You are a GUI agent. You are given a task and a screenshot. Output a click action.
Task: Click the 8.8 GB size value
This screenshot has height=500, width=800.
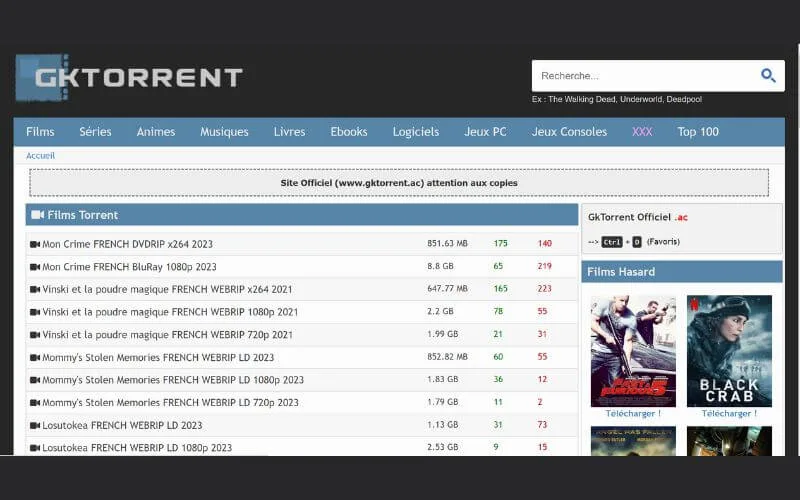pyautogui.click(x=440, y=266)
